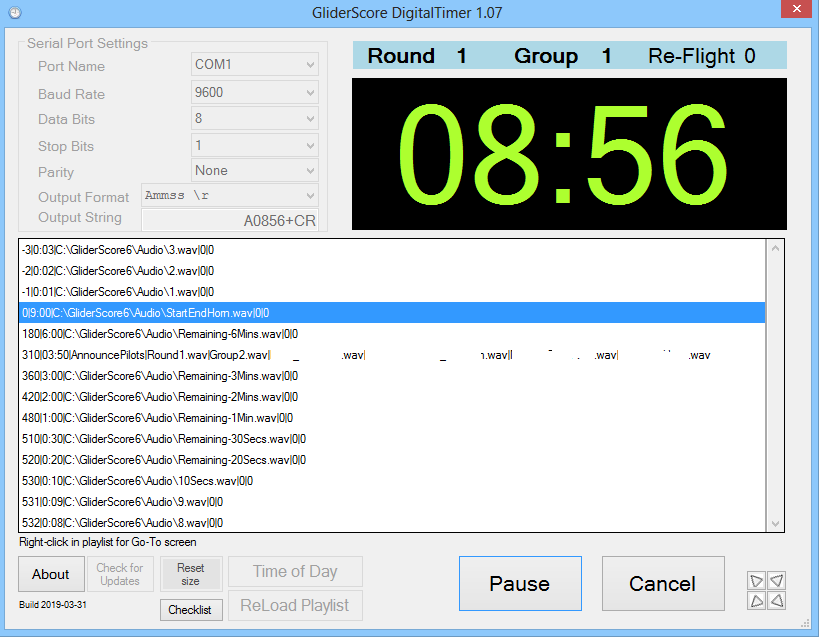Open the Data Bits dropdown

pos(255,119)
